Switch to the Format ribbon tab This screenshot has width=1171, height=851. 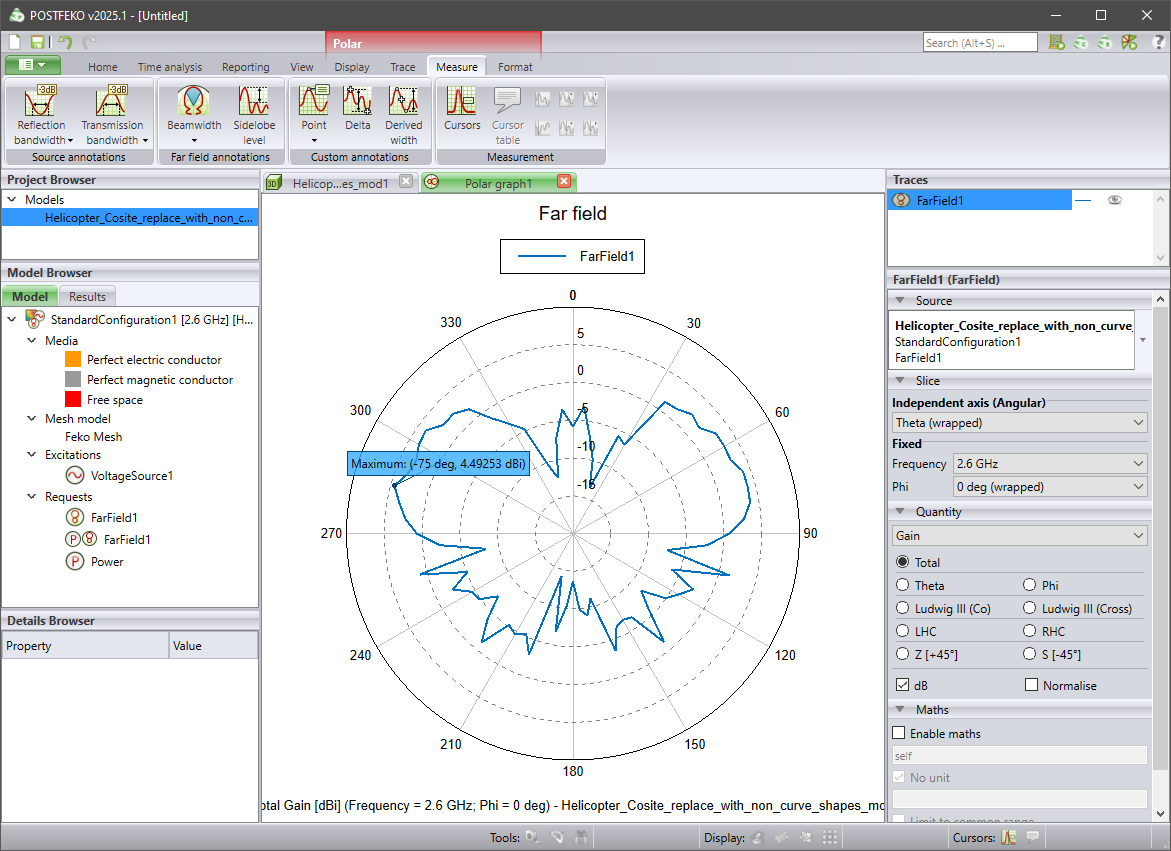click(x=515, y=66)
